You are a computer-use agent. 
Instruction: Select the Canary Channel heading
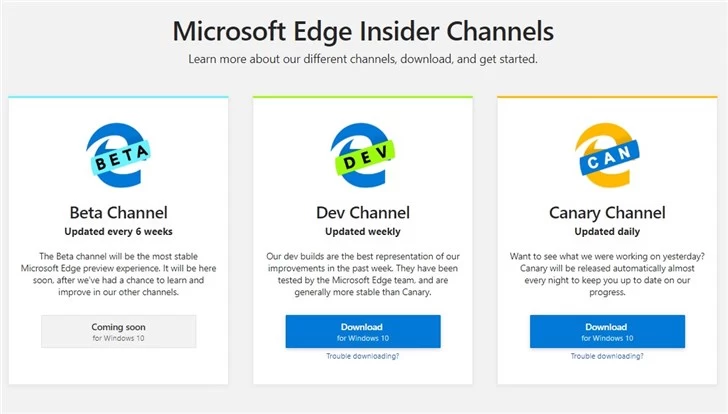point(607,212)
